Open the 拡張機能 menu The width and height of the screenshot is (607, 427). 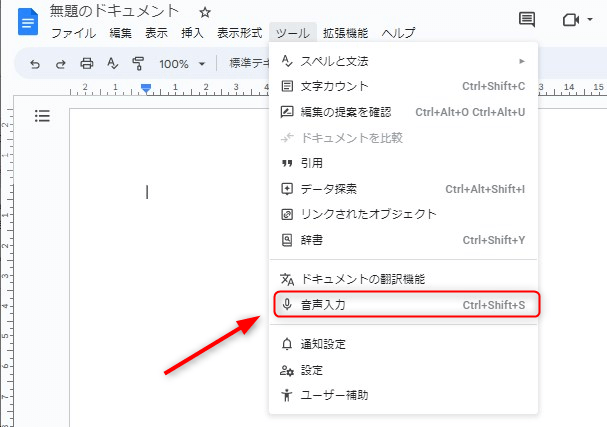(346, 33)
